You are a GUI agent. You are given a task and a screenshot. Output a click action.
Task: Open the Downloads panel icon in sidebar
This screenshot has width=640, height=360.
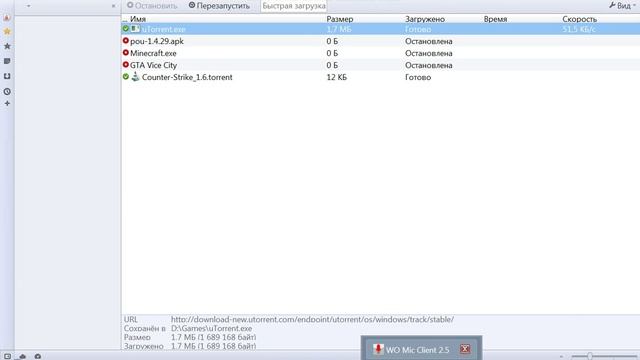[x=7, y=76]
